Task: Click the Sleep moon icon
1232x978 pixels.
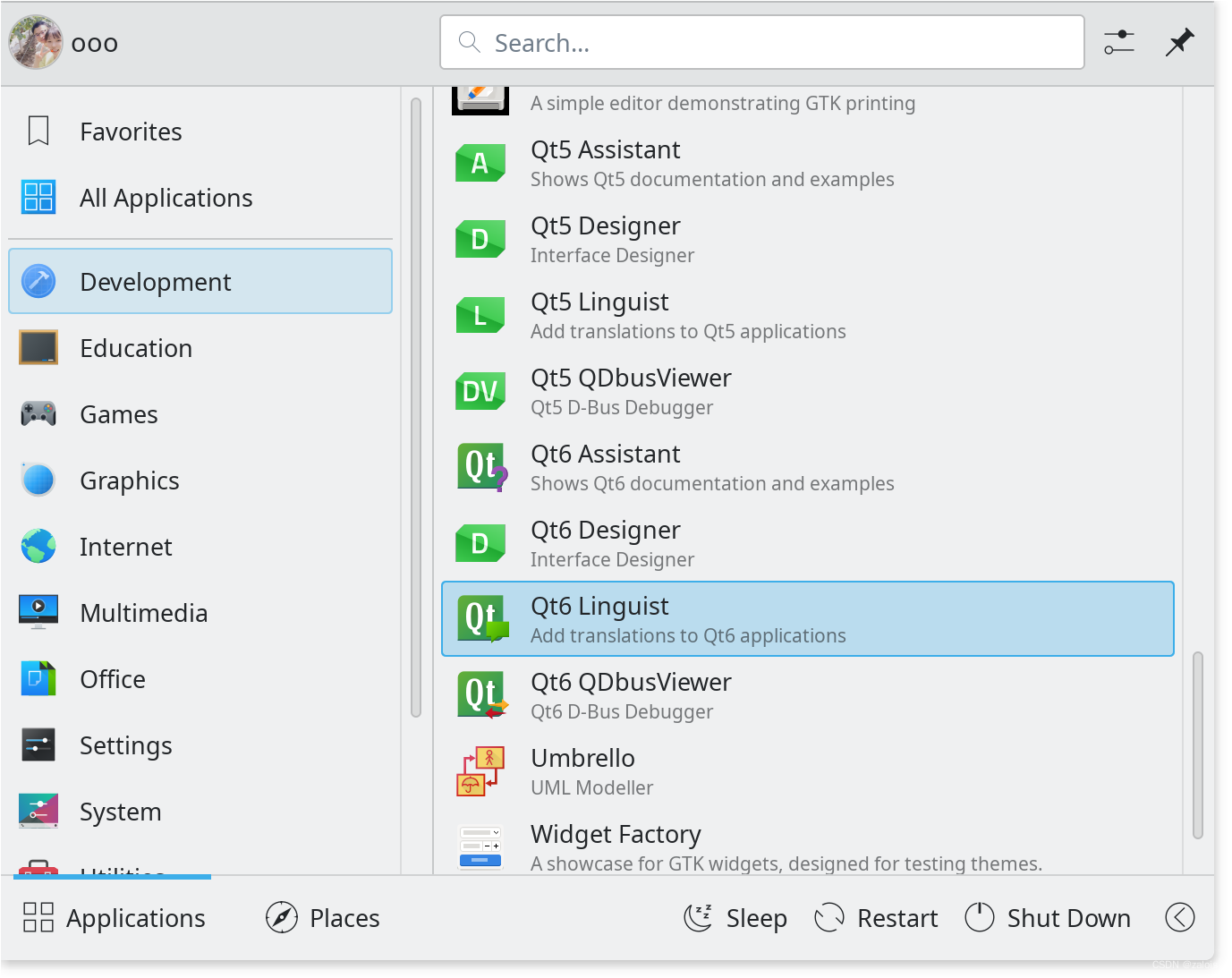Action: tap(698, 917)
